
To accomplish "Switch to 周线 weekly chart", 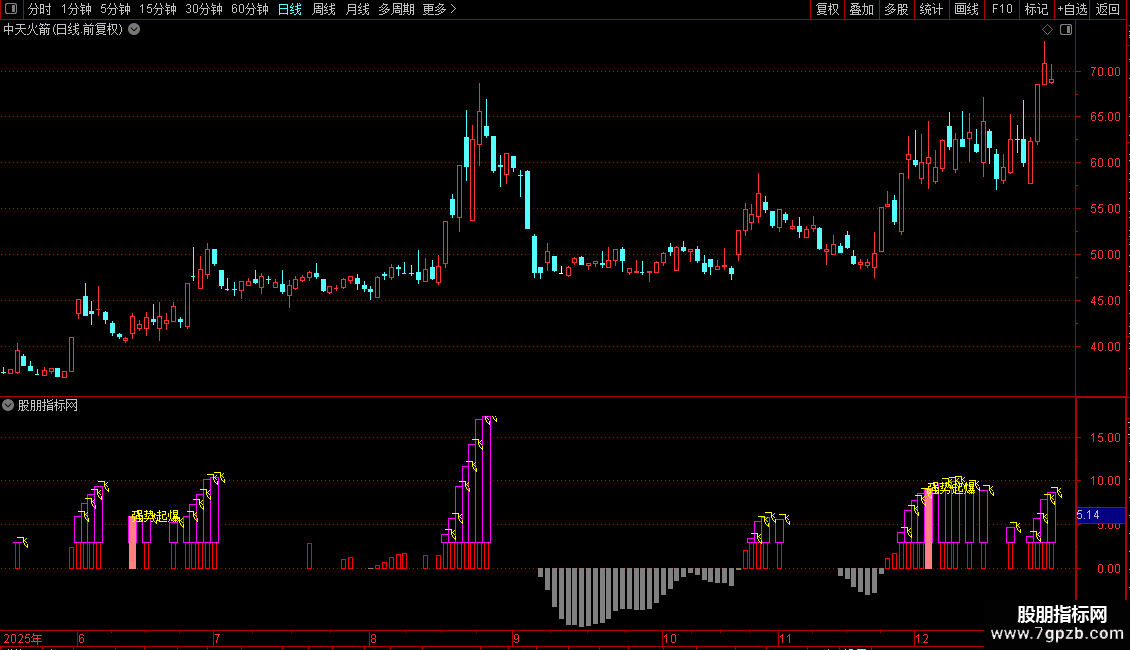I will click(x=324, y=9).
